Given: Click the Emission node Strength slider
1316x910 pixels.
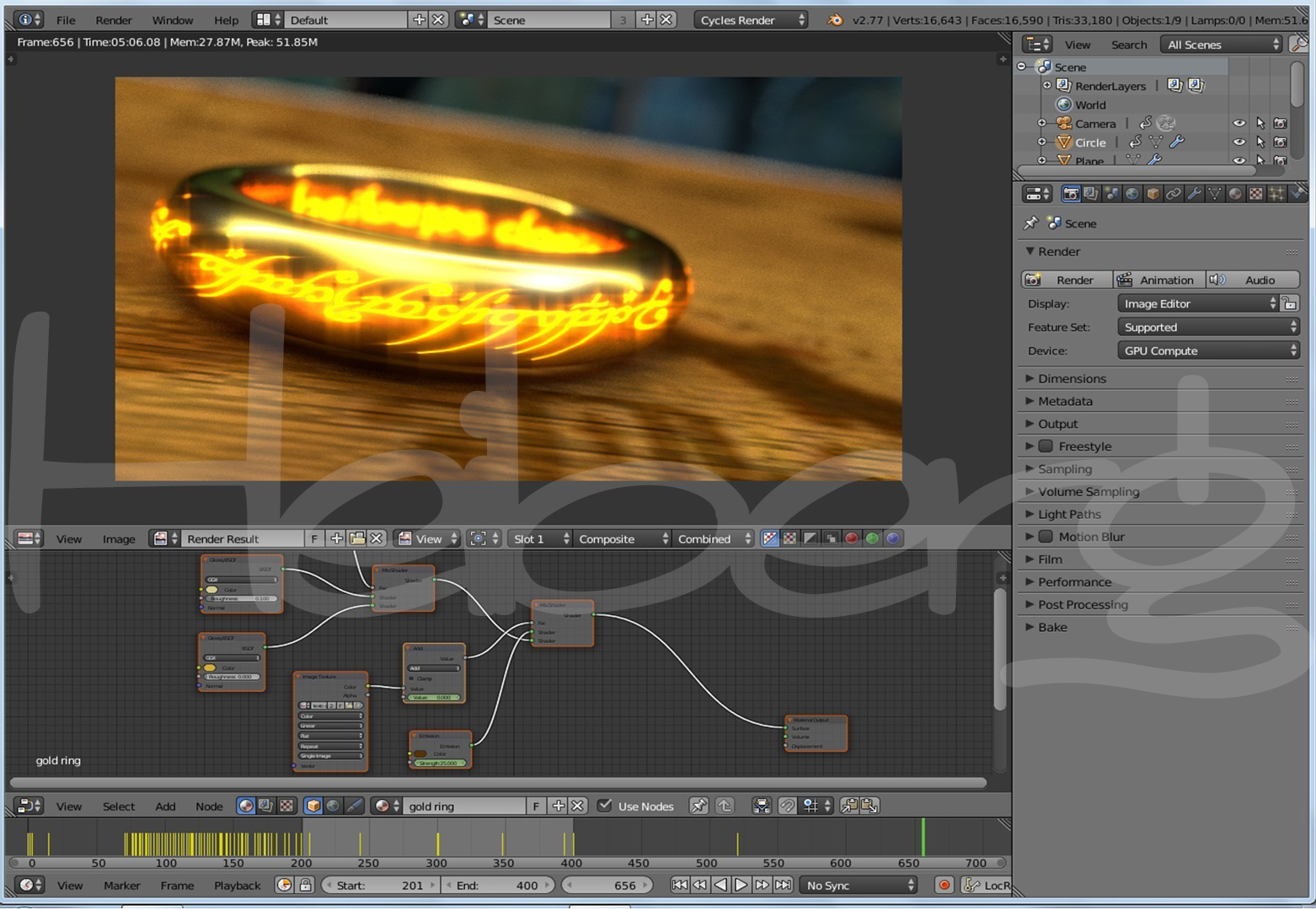Looking at the screenshot, I should (x=439, y=763).
